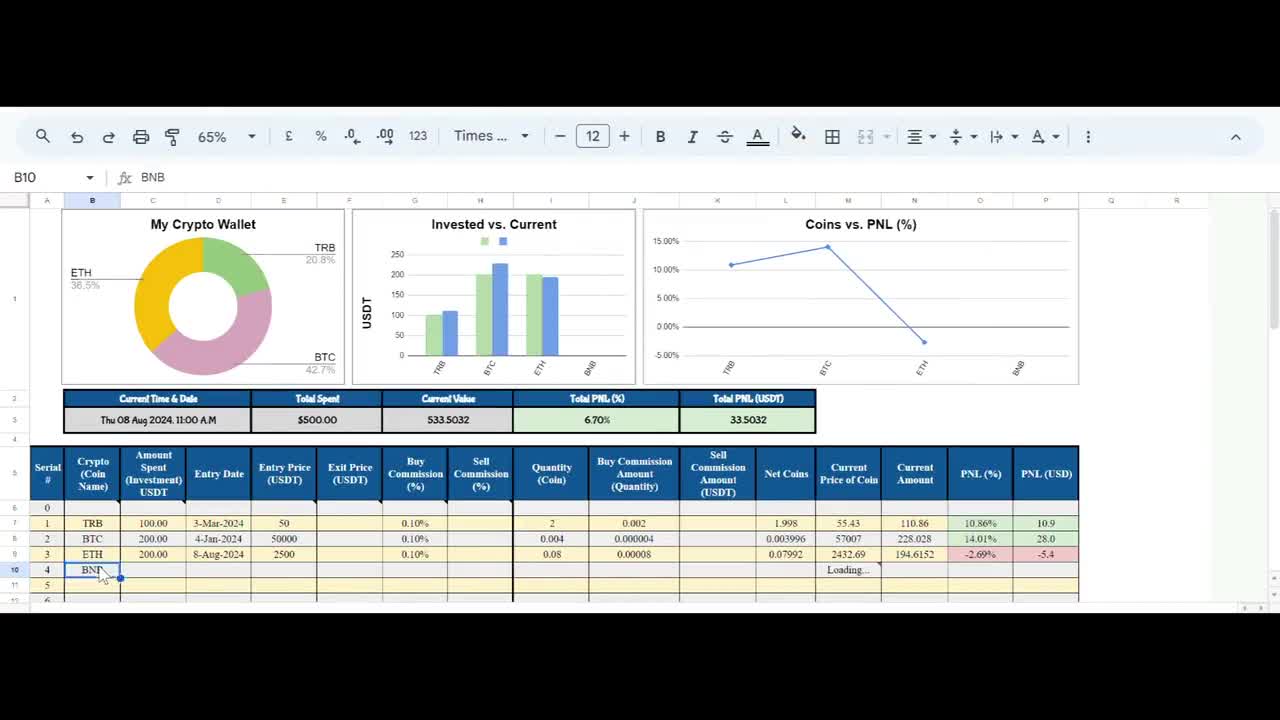The height and width of the screenshot is (720, 1280).
Task: Select the Paint format tool
Action: [x=172, y=136]
